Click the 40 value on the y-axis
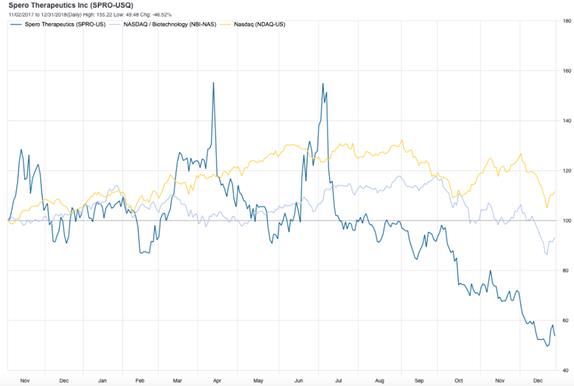The height and width of the screenshot is (386, 574). (566, 370)
